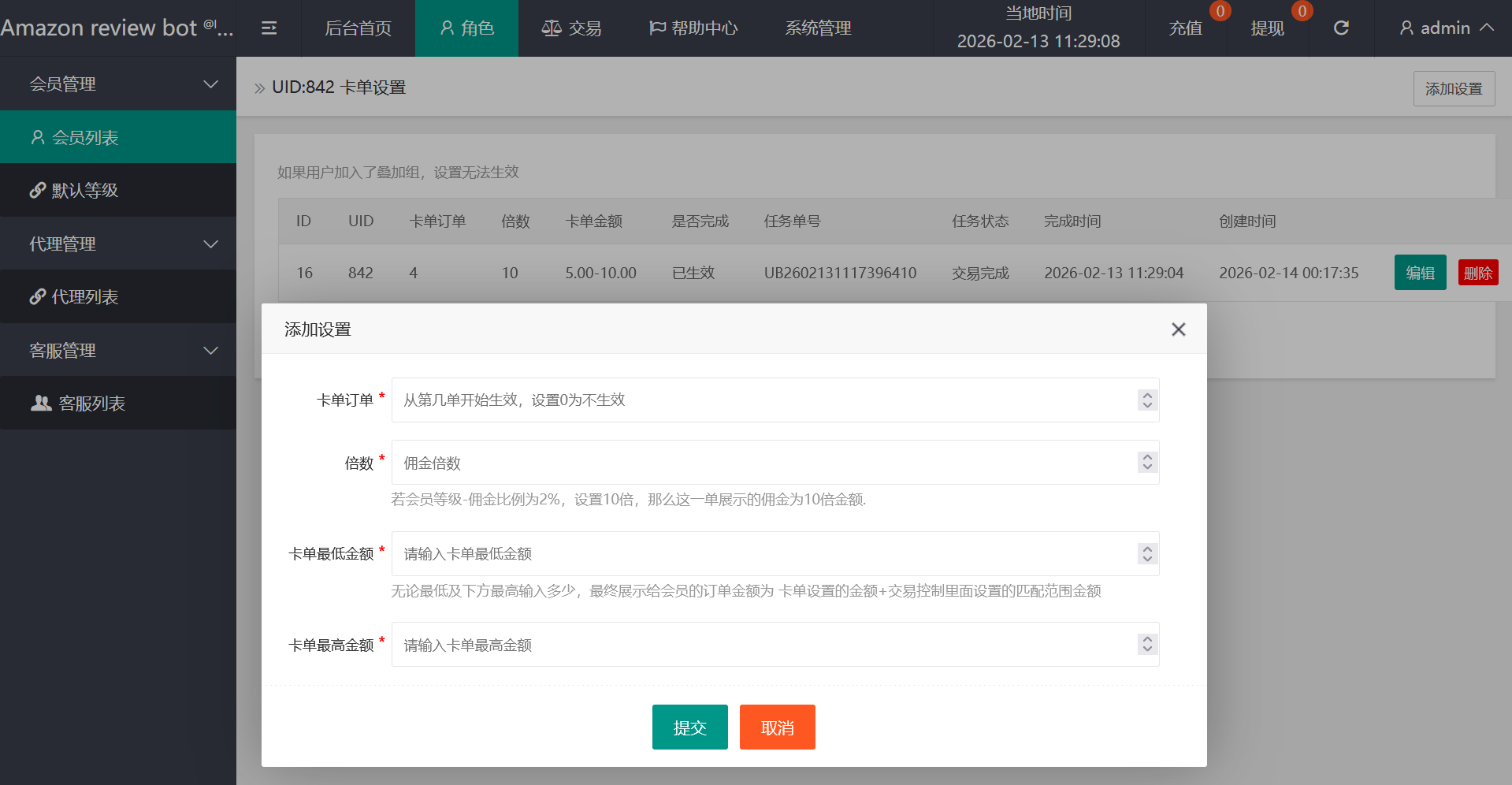1512x785 pixels.
Task: Open 会员列表 in the sidebar
Action: point(118,137)
